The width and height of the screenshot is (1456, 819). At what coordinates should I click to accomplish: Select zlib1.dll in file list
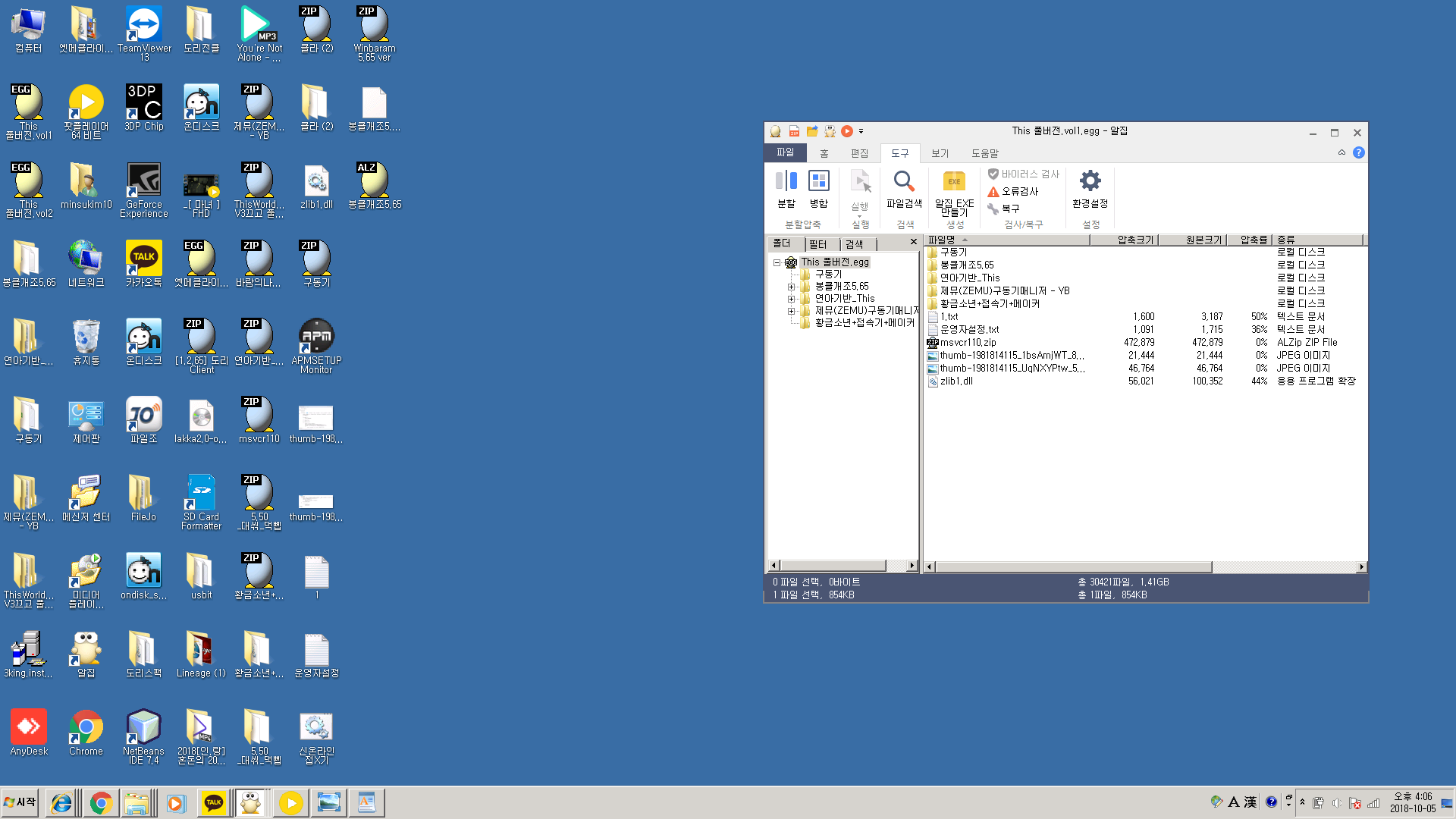(x=956, y=381)
